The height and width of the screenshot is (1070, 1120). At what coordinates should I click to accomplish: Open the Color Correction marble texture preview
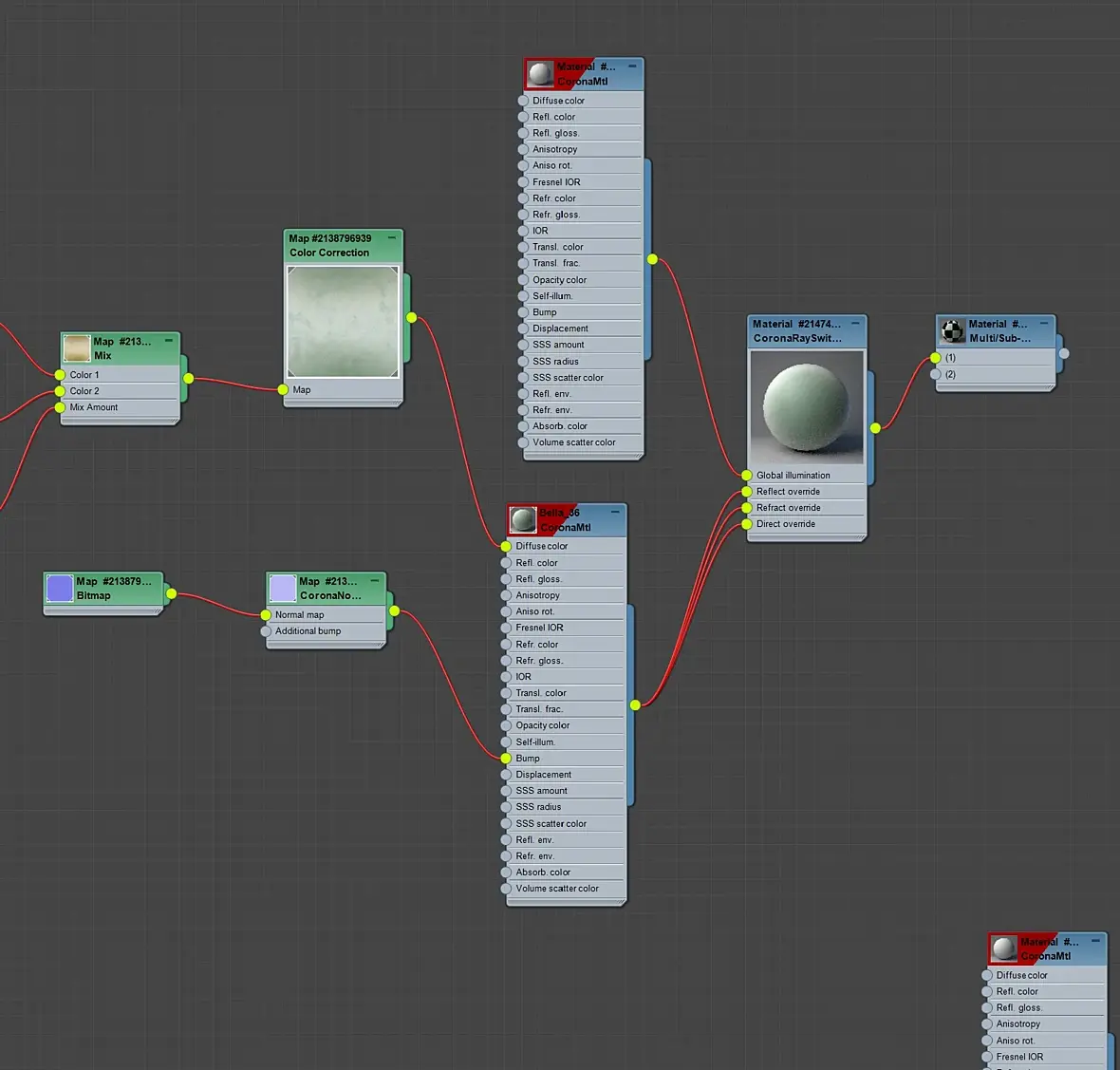tap(343, 322)
